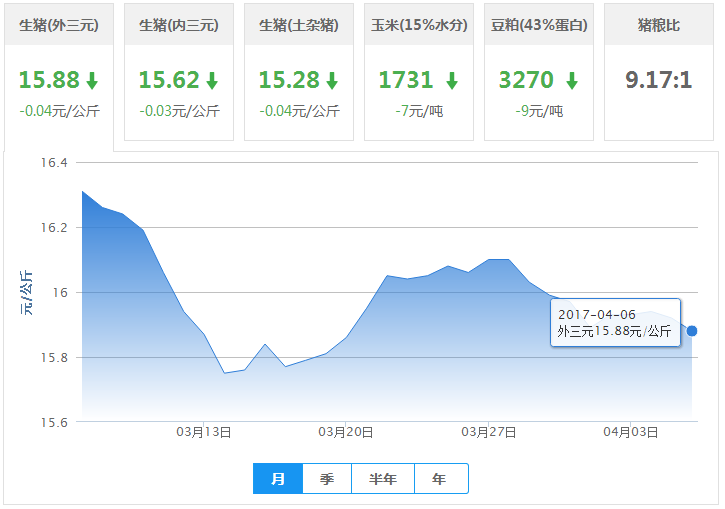725x509 pixels.
Task: Switch chart range to 季 (quarter)
Action: pos(327,479)
